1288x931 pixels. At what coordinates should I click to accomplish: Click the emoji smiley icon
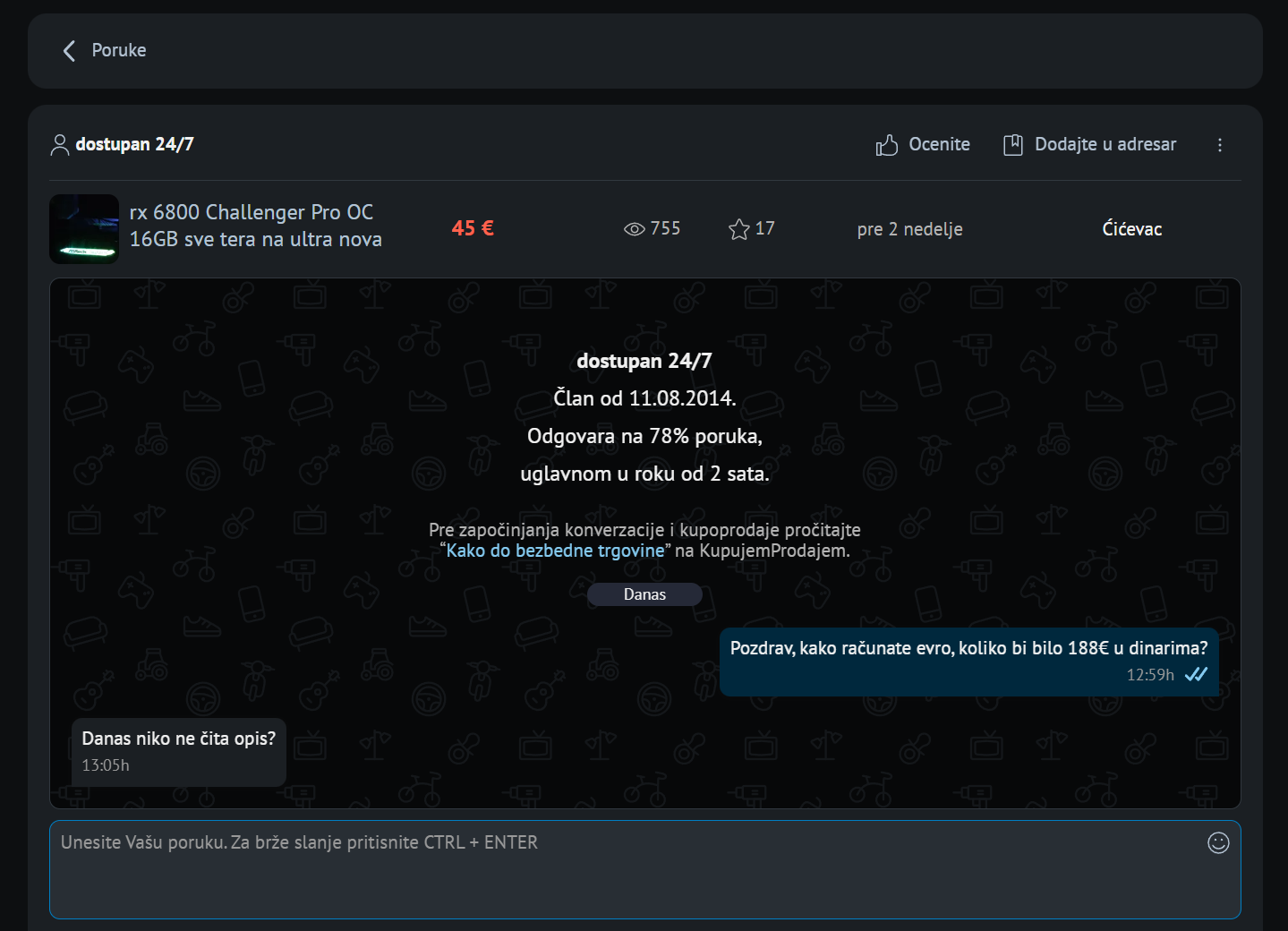point(1218,842)
